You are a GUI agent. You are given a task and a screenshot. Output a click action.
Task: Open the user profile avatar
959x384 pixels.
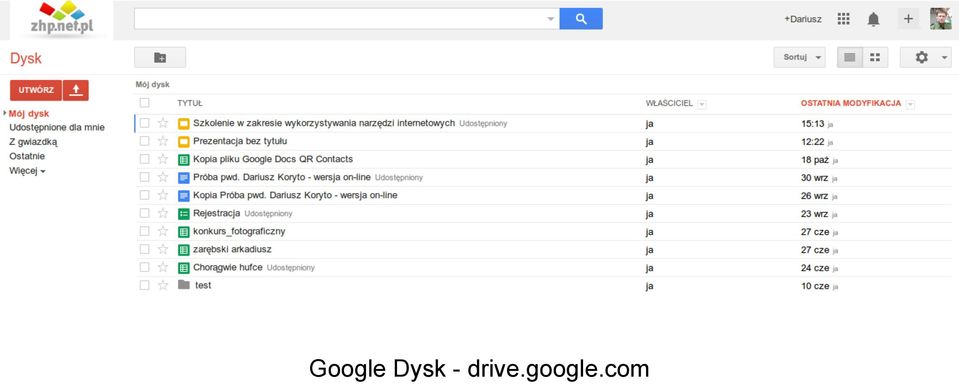941,19
